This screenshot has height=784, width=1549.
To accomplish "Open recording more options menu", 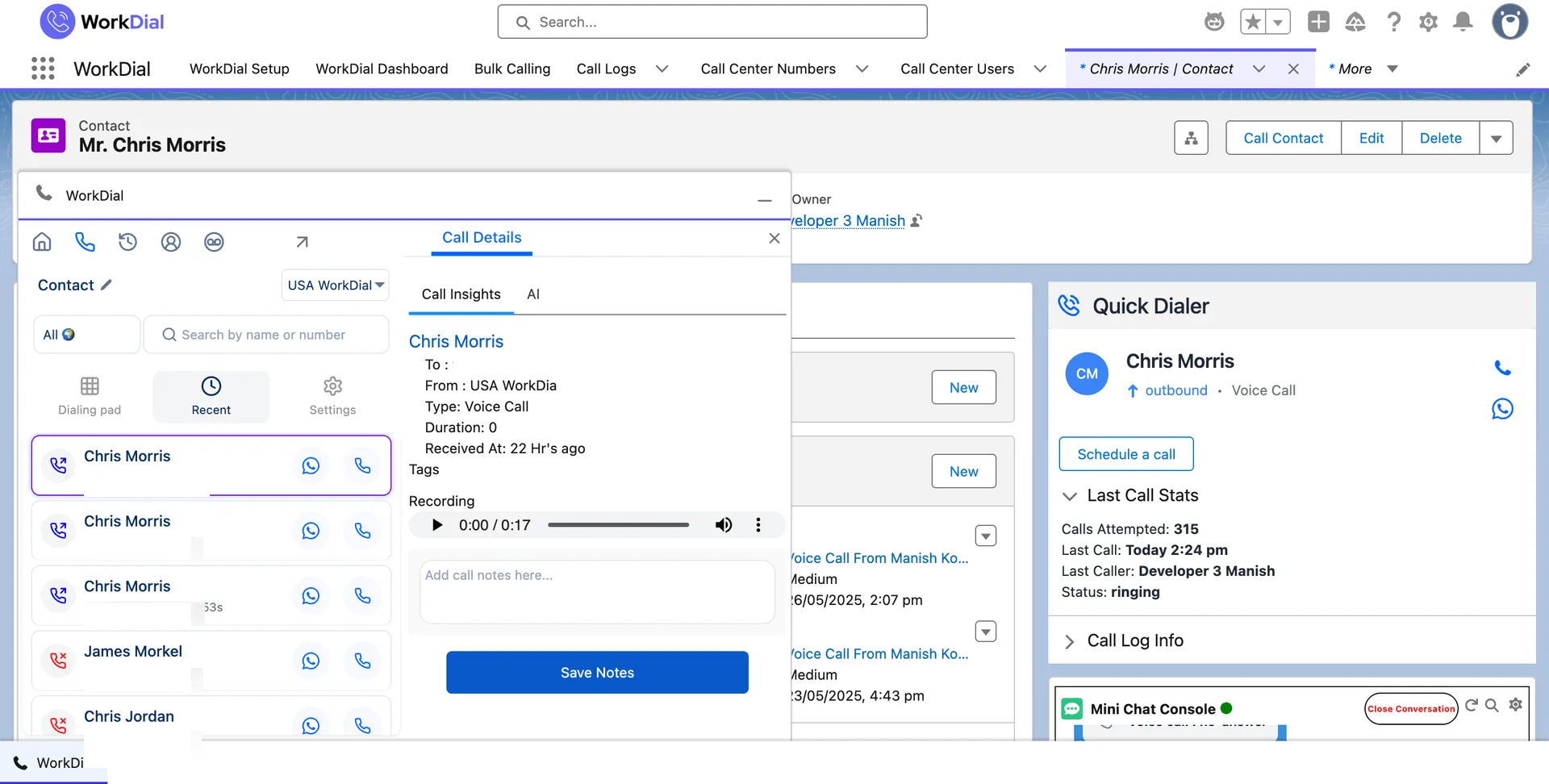I will click(x=758, y=525).
